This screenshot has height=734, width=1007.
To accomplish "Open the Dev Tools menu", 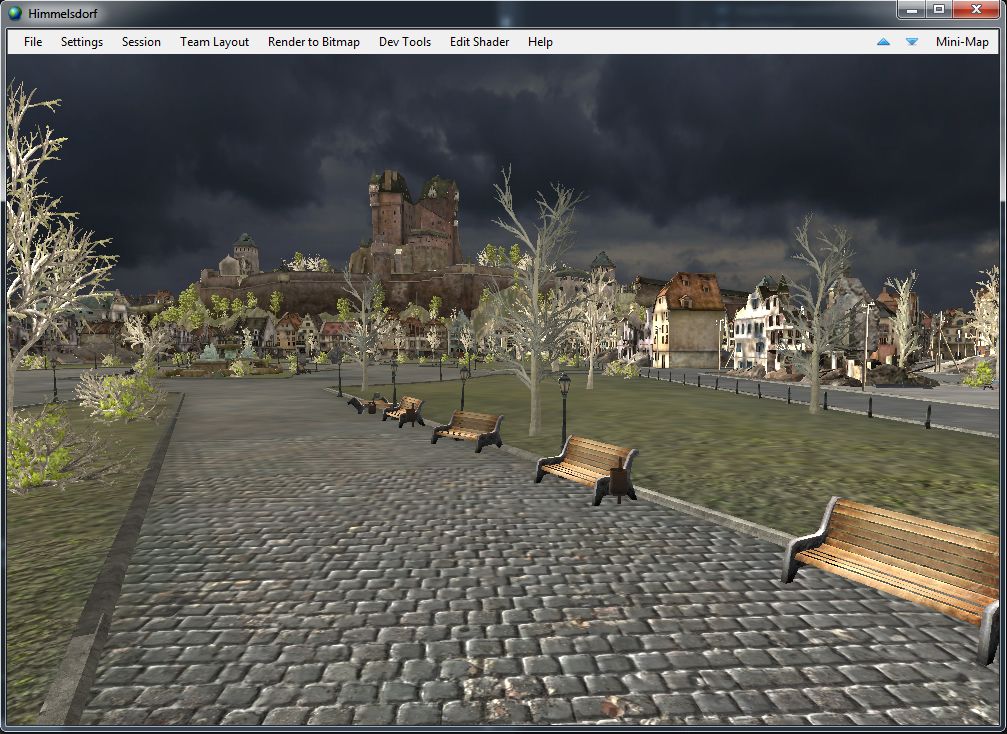I will tap(405, 42).
